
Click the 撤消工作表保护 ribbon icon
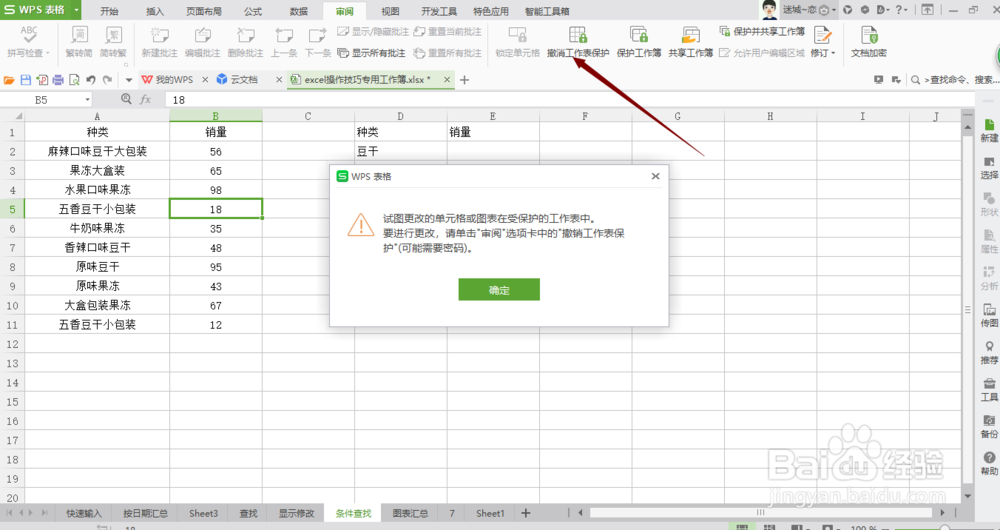tap(578, 34)
